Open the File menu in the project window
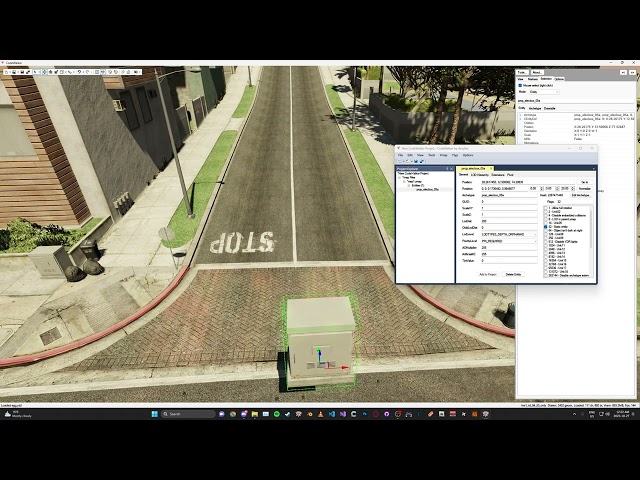The image size is (640, 480). (400, 155)
